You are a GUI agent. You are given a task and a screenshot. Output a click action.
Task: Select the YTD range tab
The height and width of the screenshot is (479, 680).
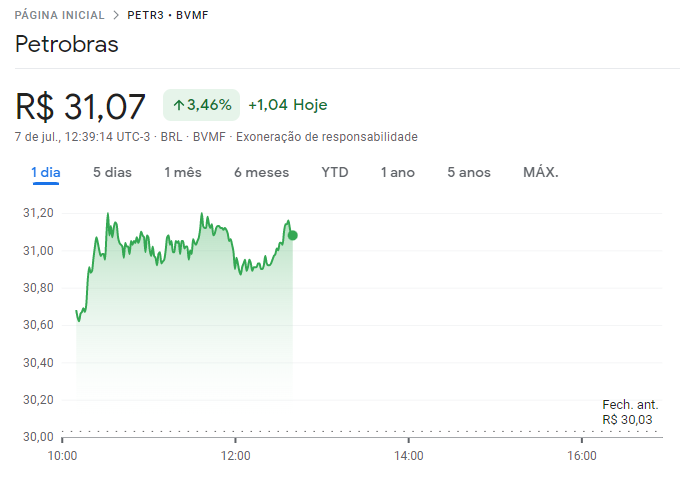point(335,172)
